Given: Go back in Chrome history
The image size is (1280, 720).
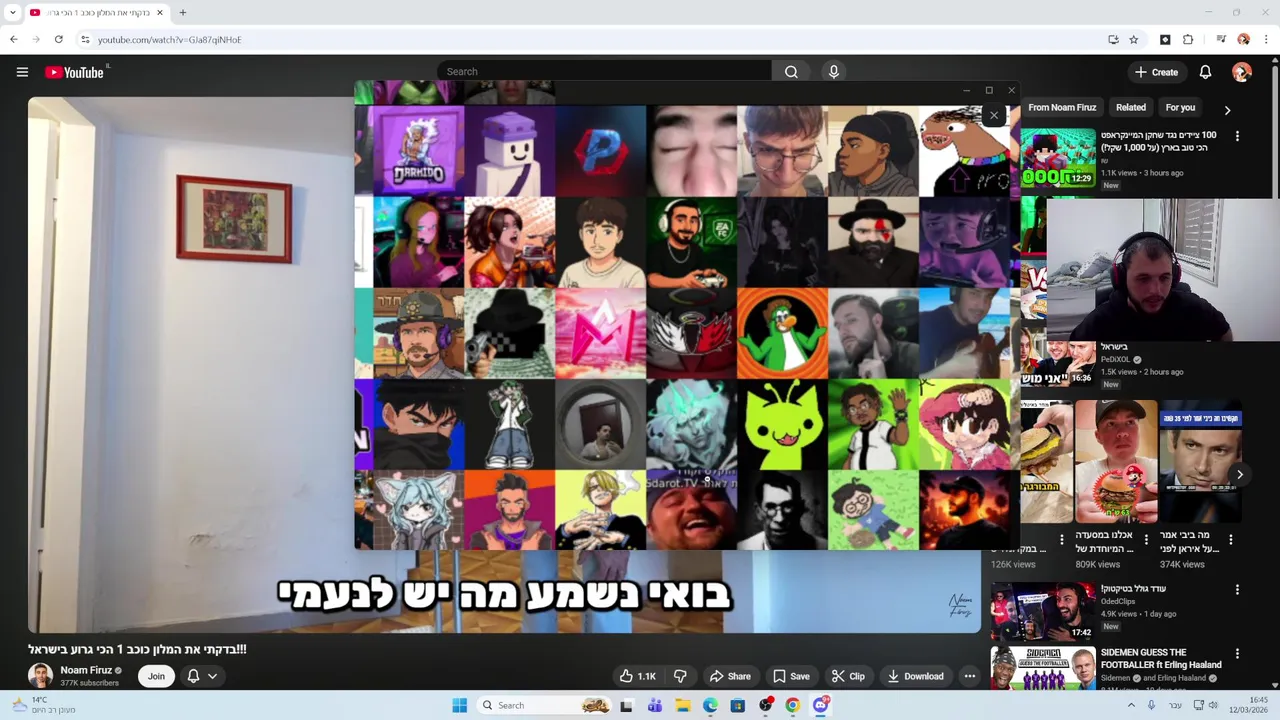Looking at the screenshot, I should (14, 40).
